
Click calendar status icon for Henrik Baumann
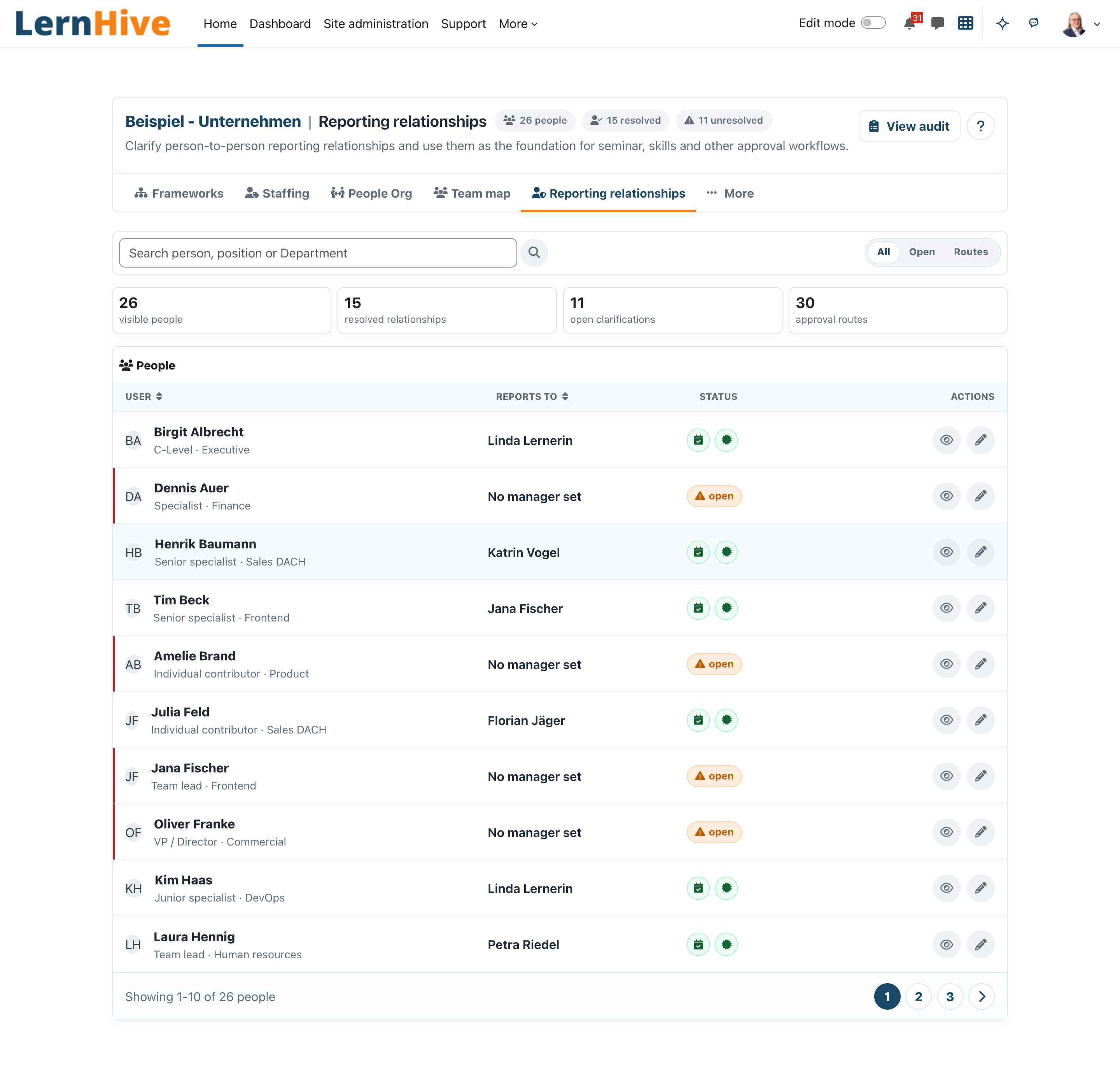[698, 552]
